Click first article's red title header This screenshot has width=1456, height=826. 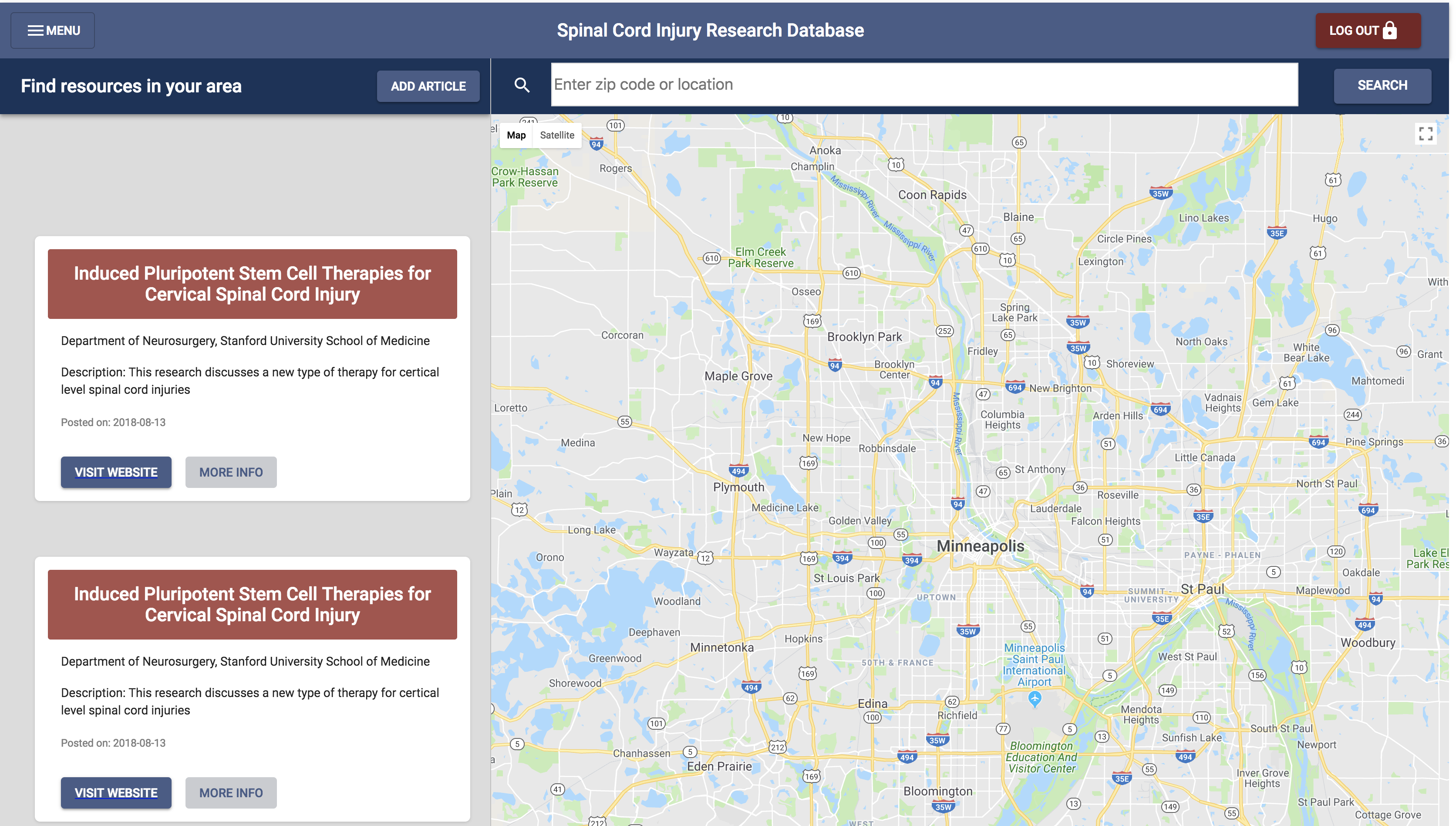[x=252, y=284]
